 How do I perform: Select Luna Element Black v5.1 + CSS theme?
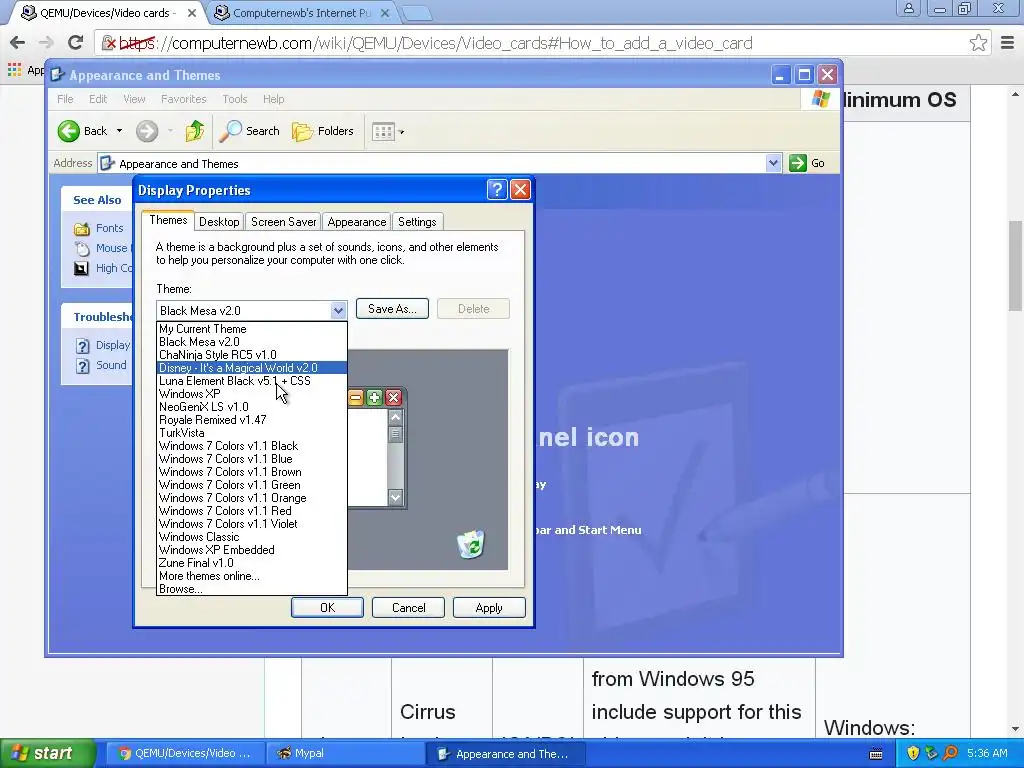tap(252, 381)
